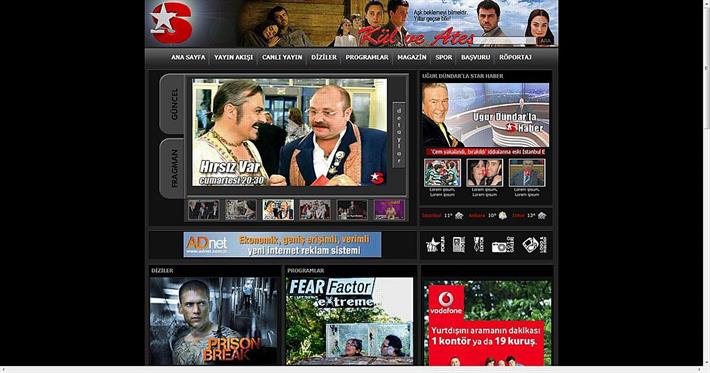Screen dimensions: 710x373
Task: Open the camera gallery quick link icon
Action: point(503,245)
